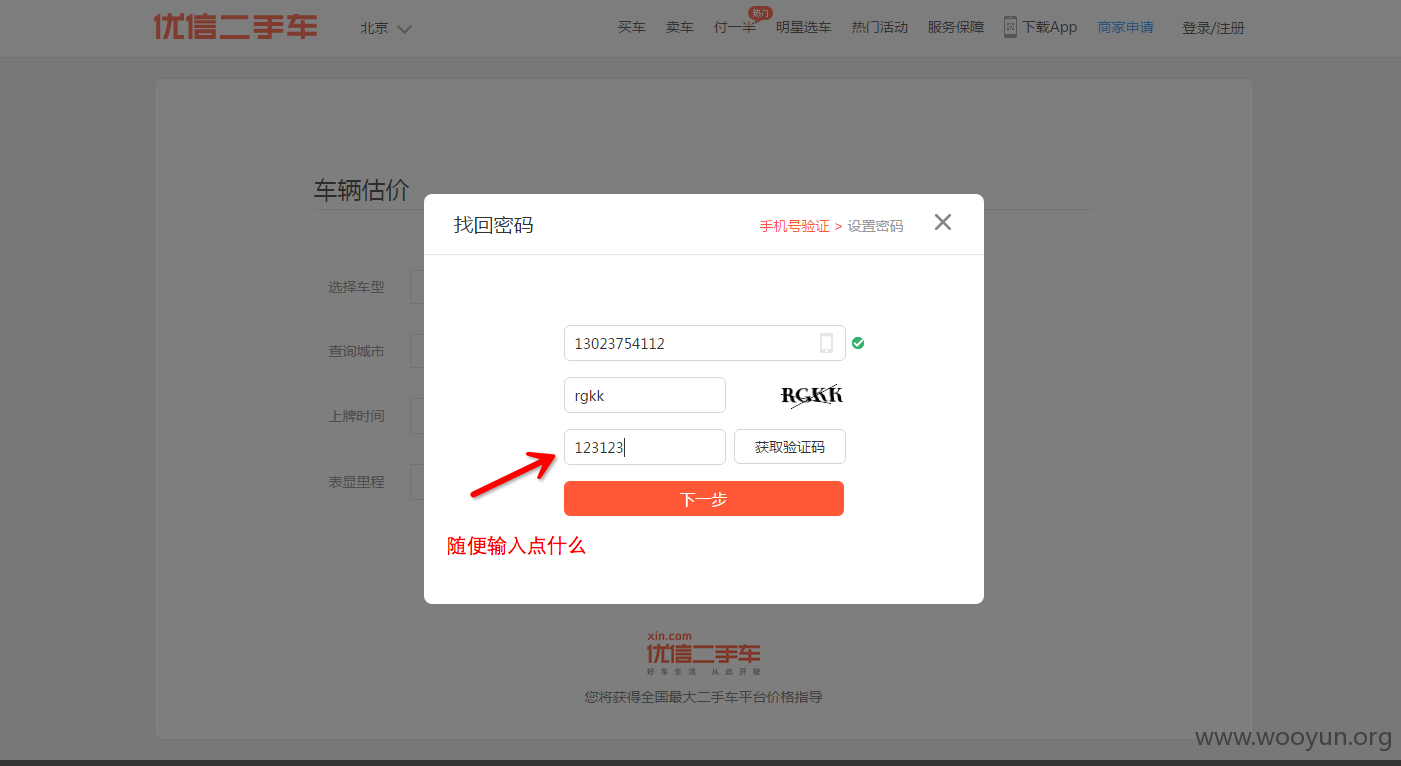The image size is (1401, 766).
Task: Focus the captcha input containing rgkk
Action: tap(645, 395)
